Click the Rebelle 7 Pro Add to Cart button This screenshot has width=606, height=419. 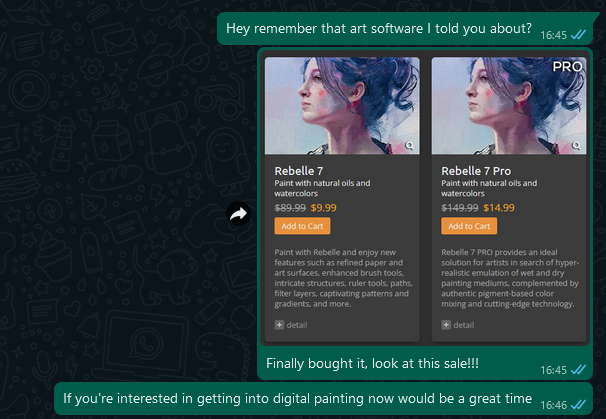[469, 226]
